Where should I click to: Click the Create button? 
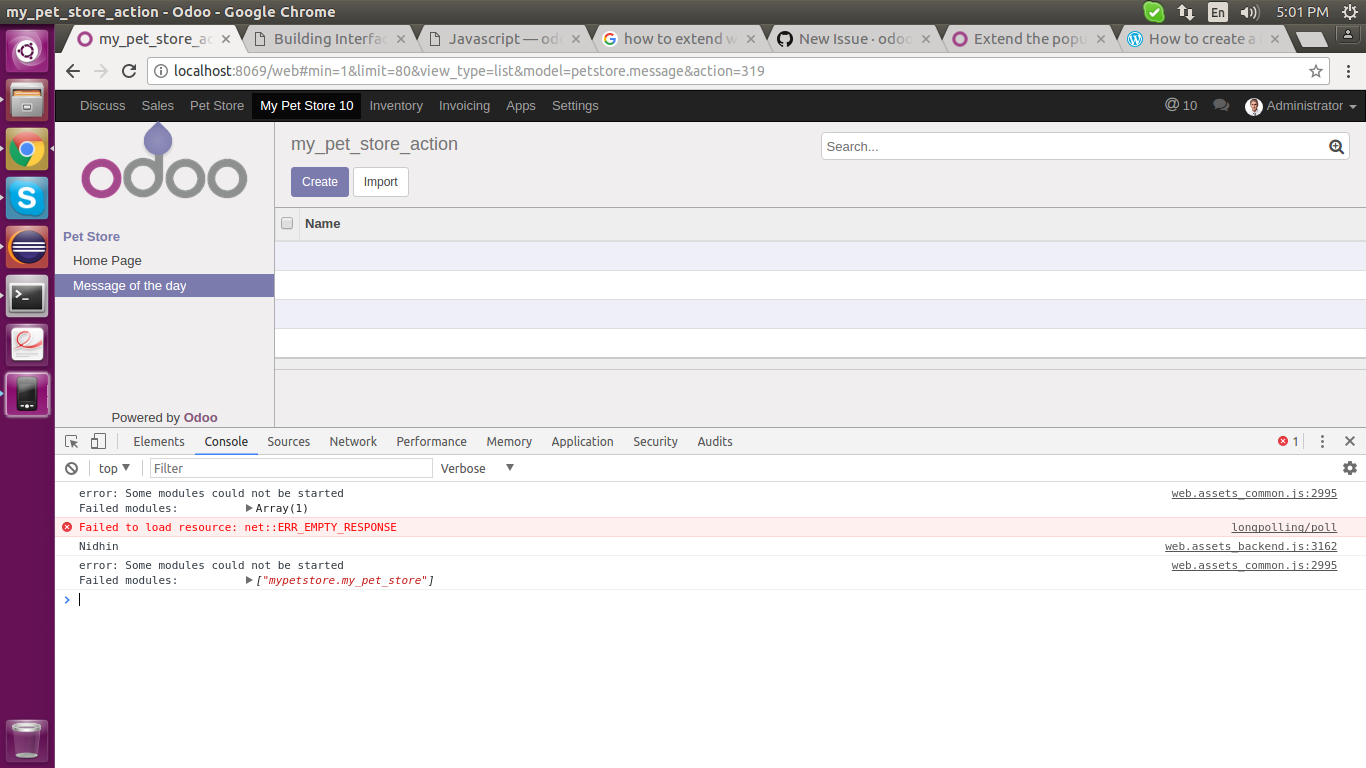coord(319,181)
